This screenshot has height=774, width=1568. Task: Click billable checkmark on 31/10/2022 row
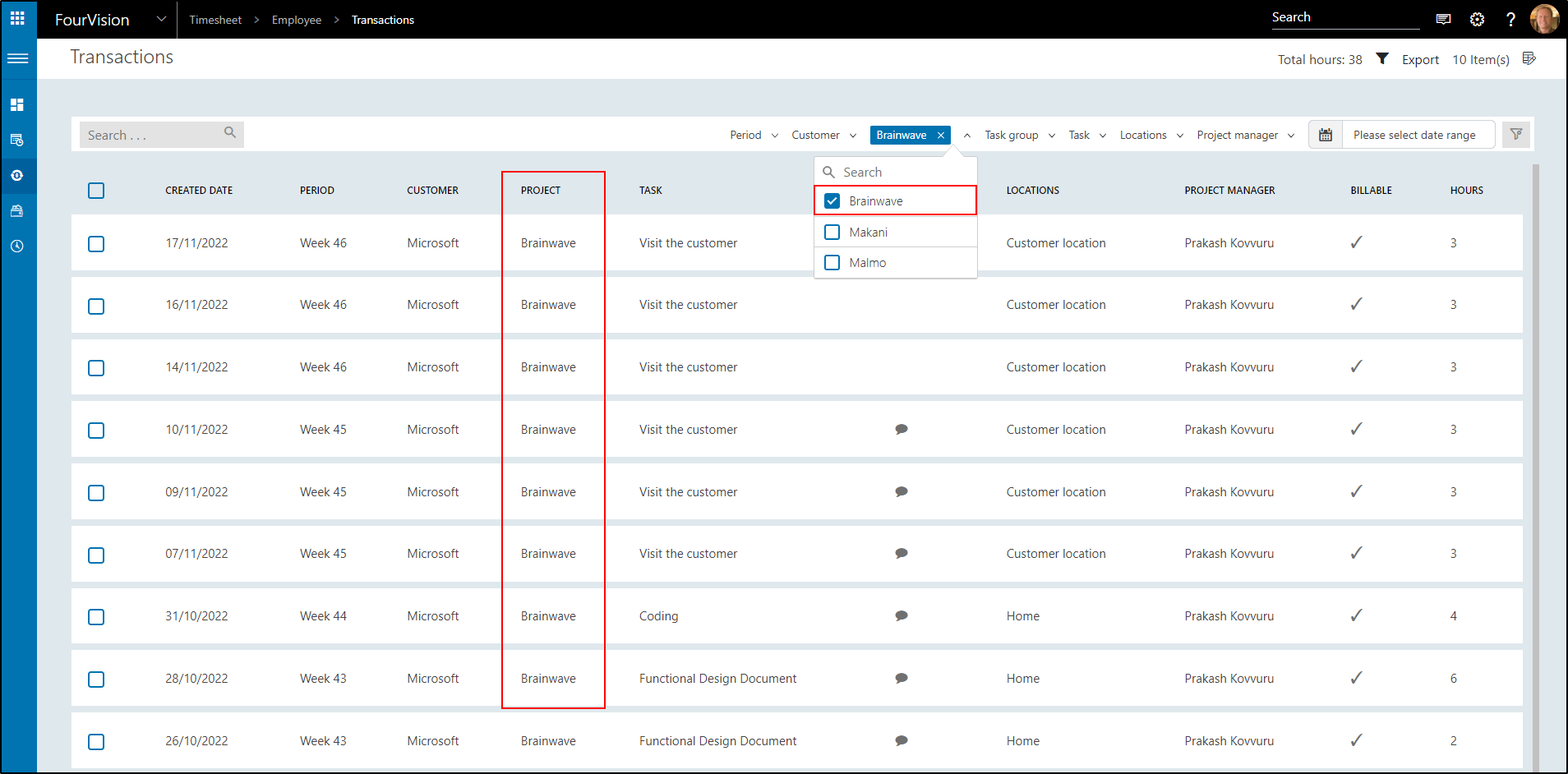(x=1357, y=615)
